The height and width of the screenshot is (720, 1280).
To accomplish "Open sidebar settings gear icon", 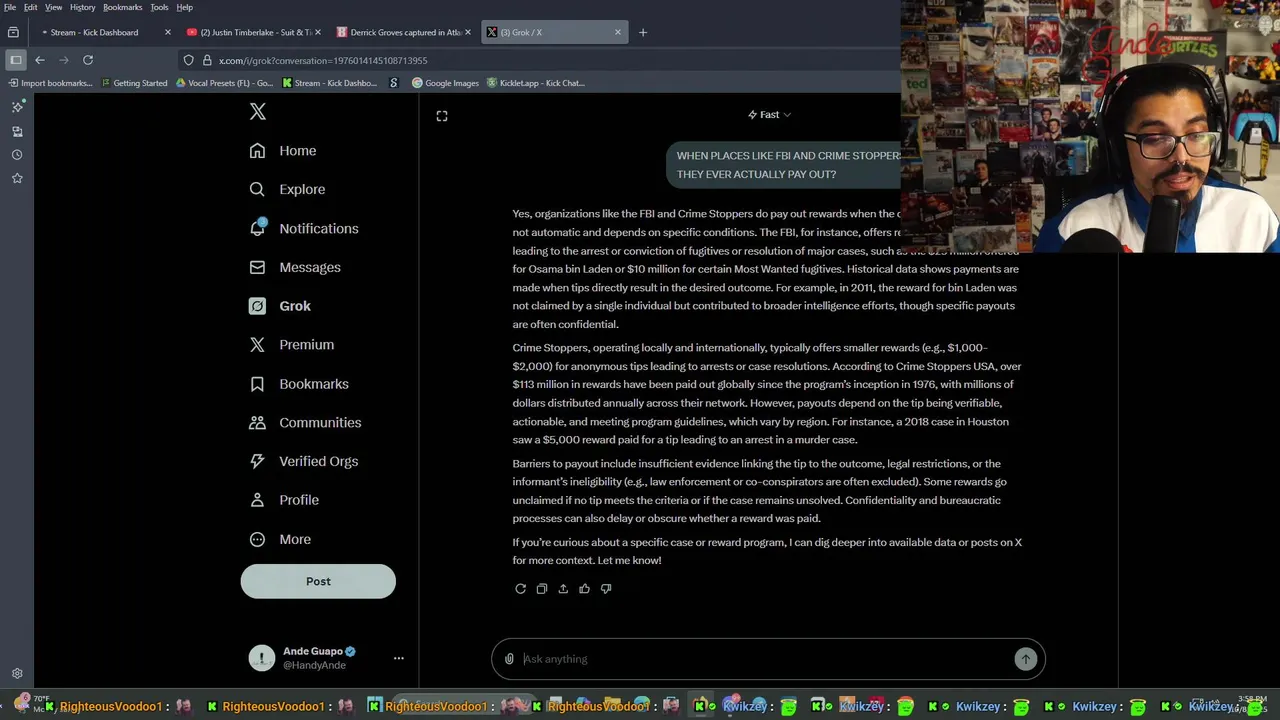I will coord(17,674).
